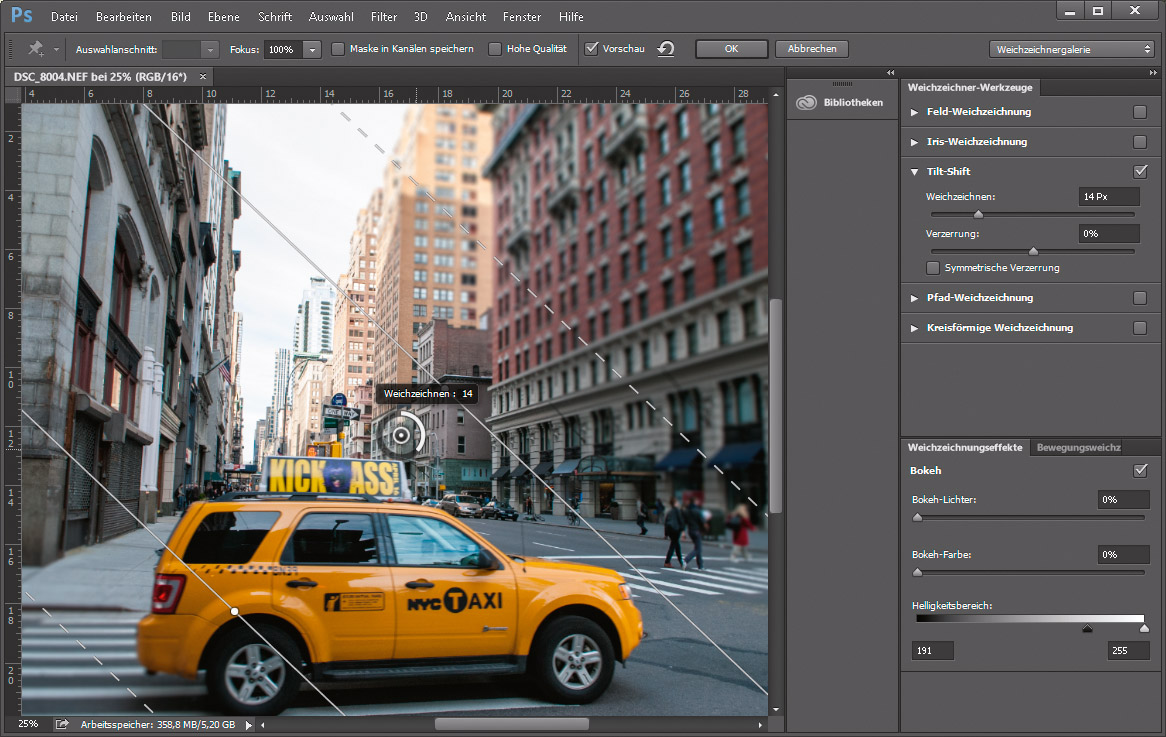Click the tilt-shift center blur pin
Image resolution: width=1166 pixels, height=737 pixels.
click(402, 435)
